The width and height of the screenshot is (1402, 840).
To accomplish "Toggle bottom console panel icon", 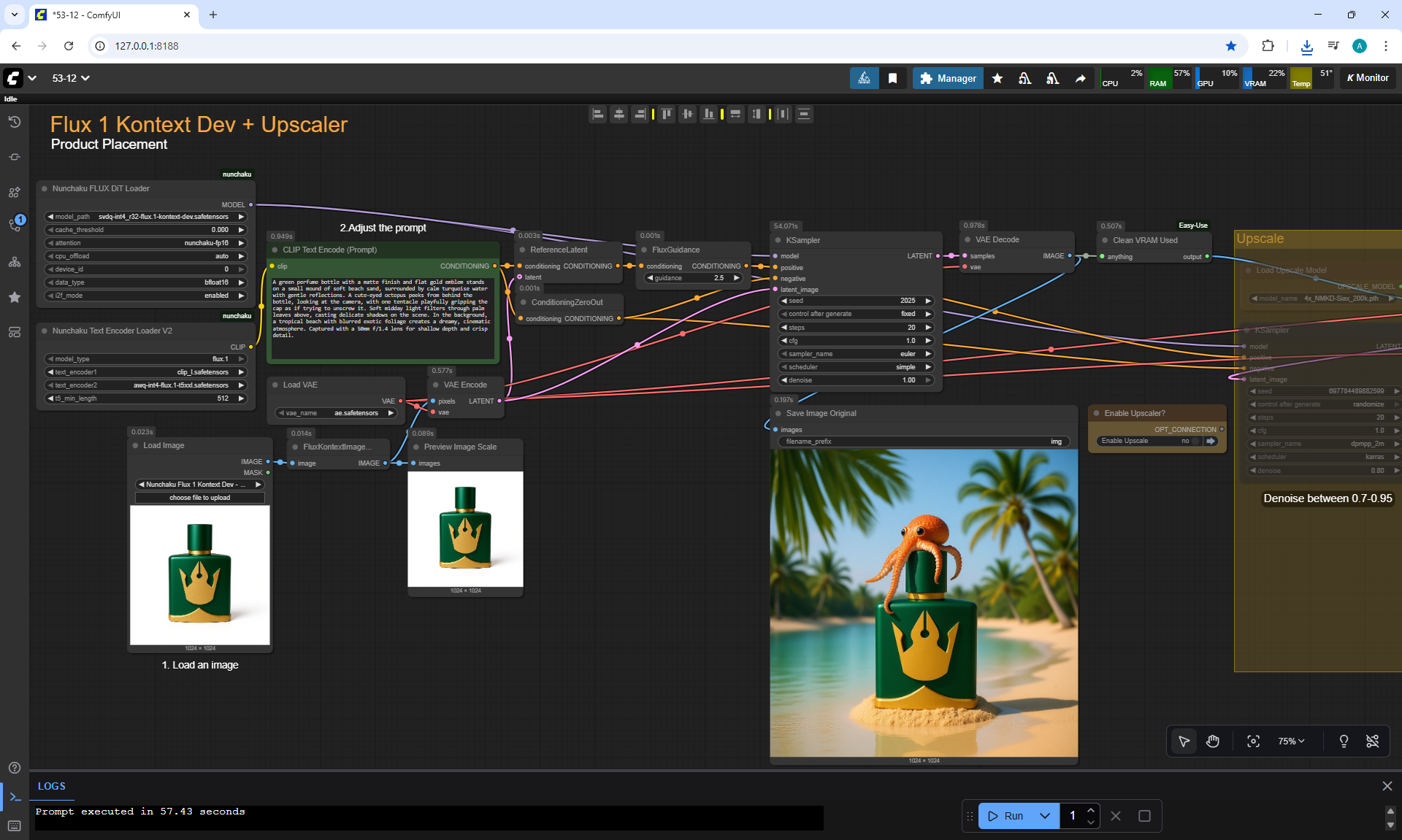I will pos(15,797).
